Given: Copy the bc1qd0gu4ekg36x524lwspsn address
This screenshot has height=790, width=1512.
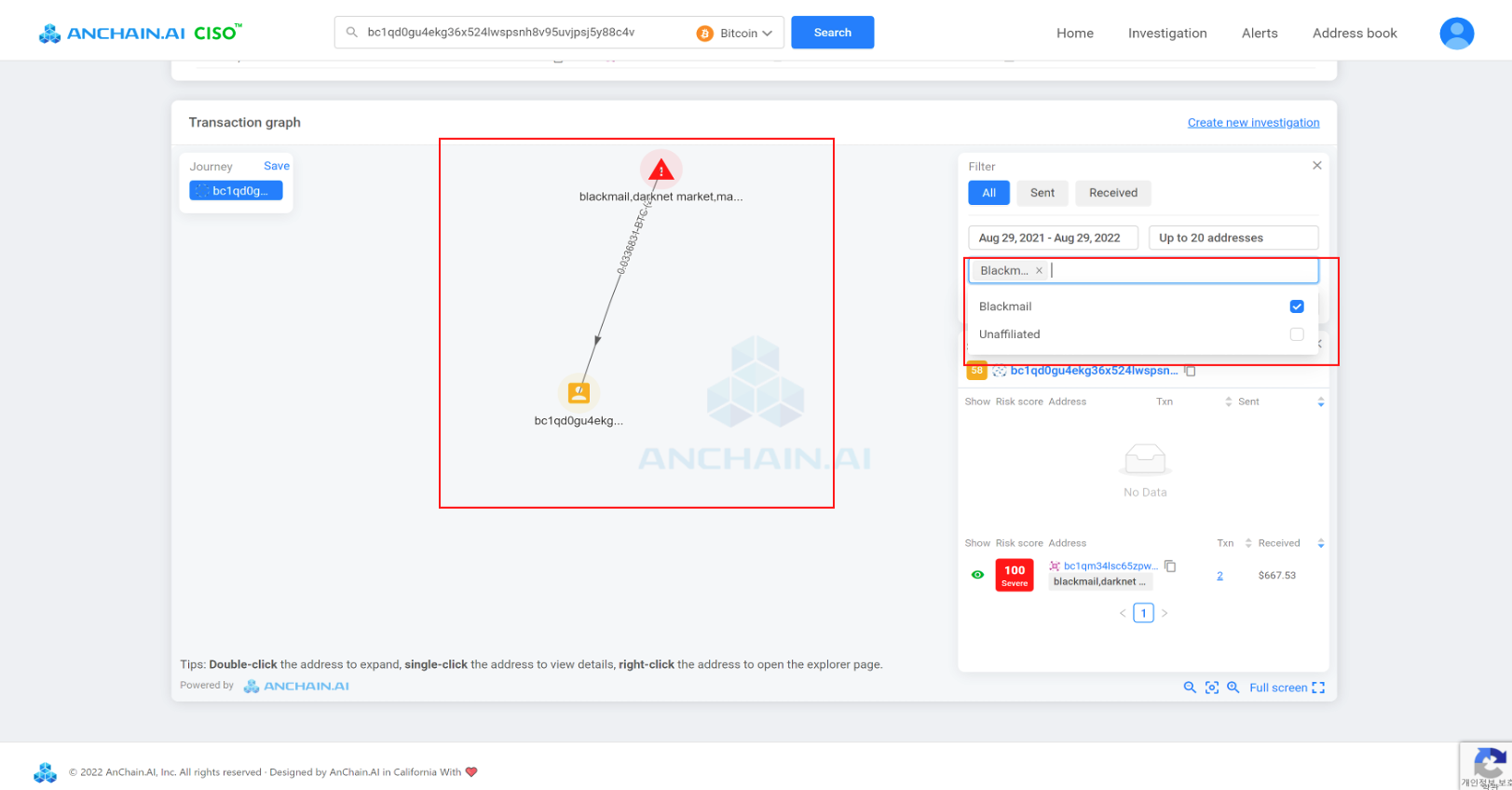Looking at the screenshot, I should 1190,371.
